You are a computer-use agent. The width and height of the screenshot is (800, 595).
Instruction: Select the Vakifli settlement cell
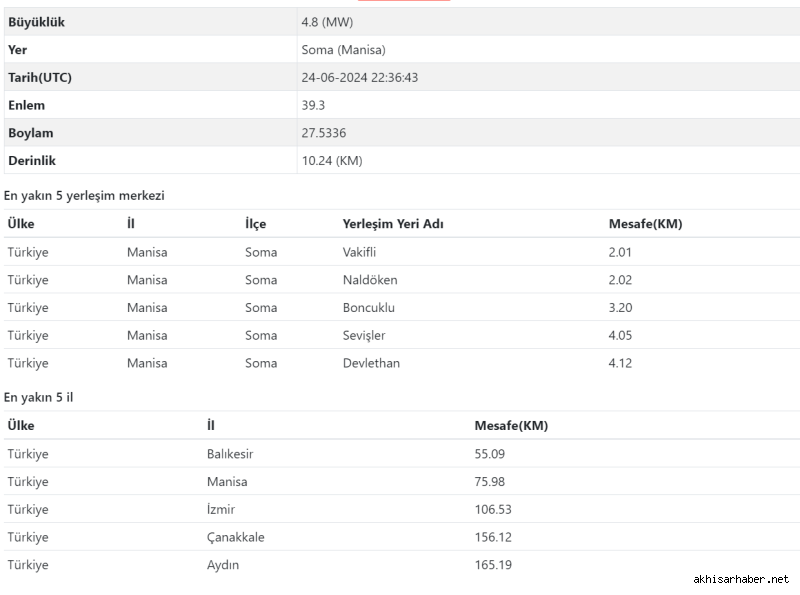coord(359,252)
